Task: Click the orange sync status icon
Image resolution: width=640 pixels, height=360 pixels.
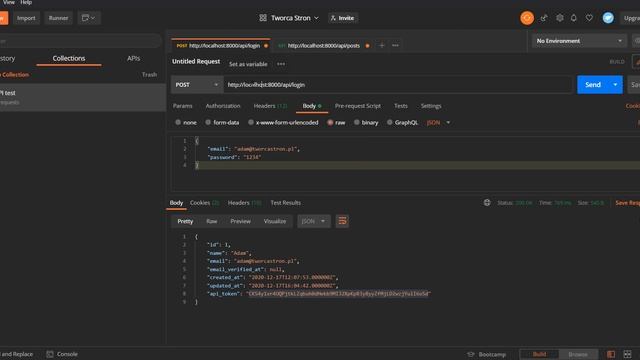Action: (x=527, y=18)
